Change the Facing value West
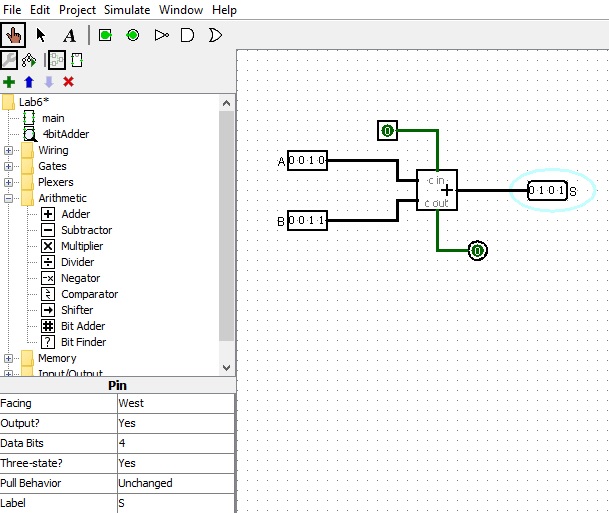This screenshot has height=513, width=609. tap(176, 403)
